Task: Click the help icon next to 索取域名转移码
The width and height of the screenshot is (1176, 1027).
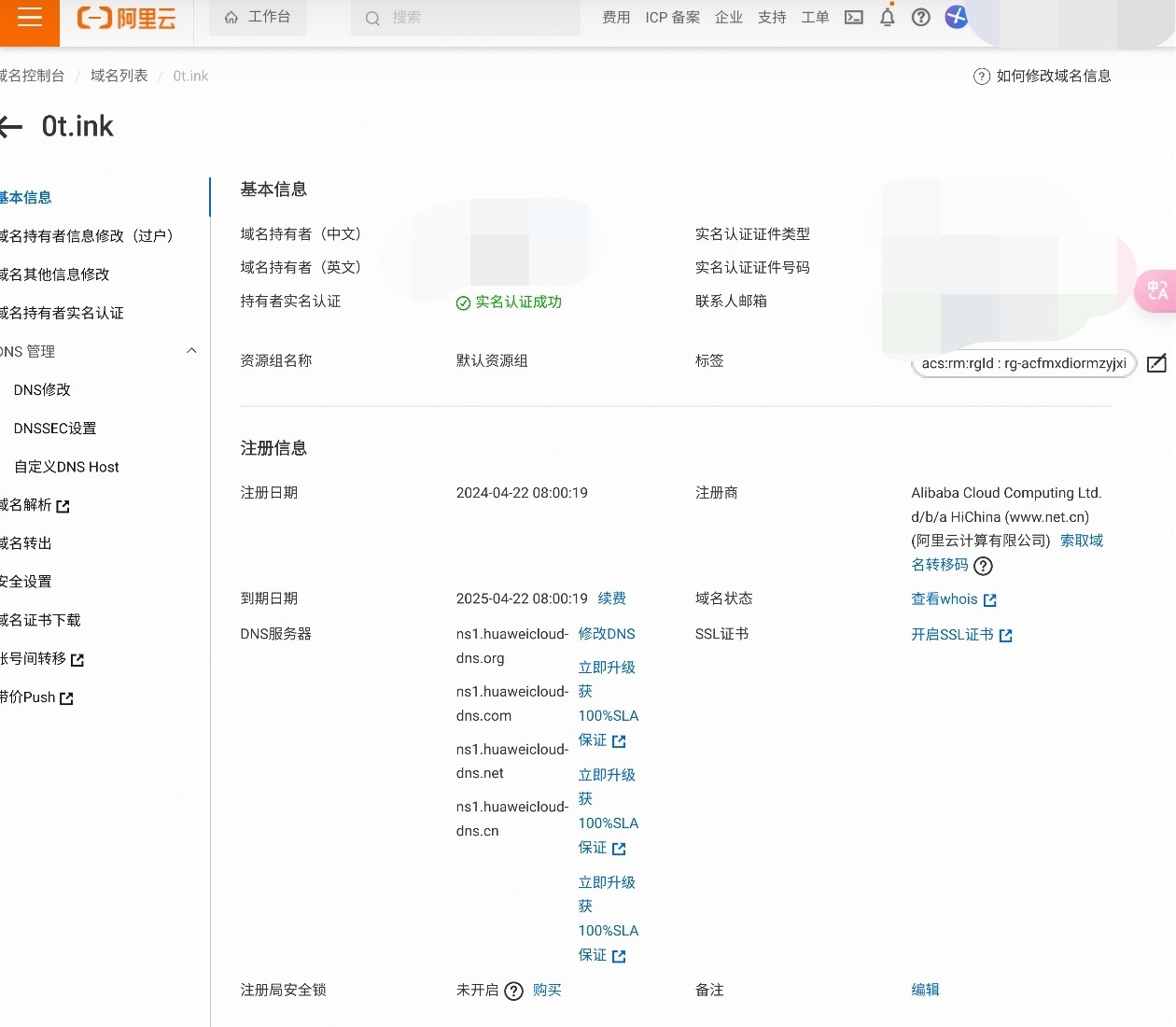Action: pyautogui.click(x=983, y=566)
